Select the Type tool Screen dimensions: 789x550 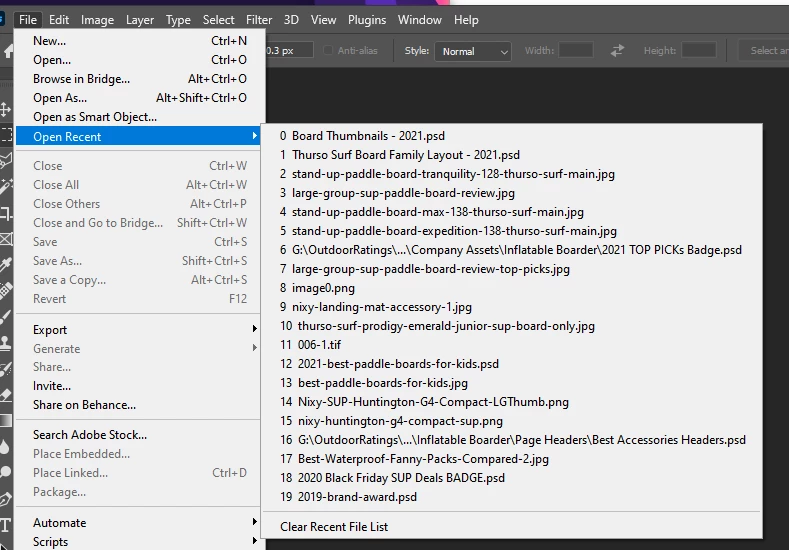click(5, 525)
